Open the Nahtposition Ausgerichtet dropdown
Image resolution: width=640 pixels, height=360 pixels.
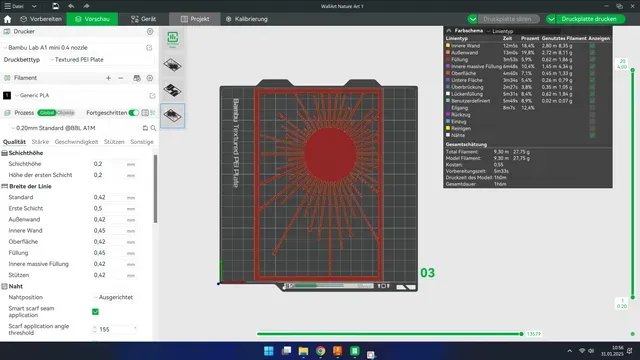pyautogui.click(x=115, y=298)
